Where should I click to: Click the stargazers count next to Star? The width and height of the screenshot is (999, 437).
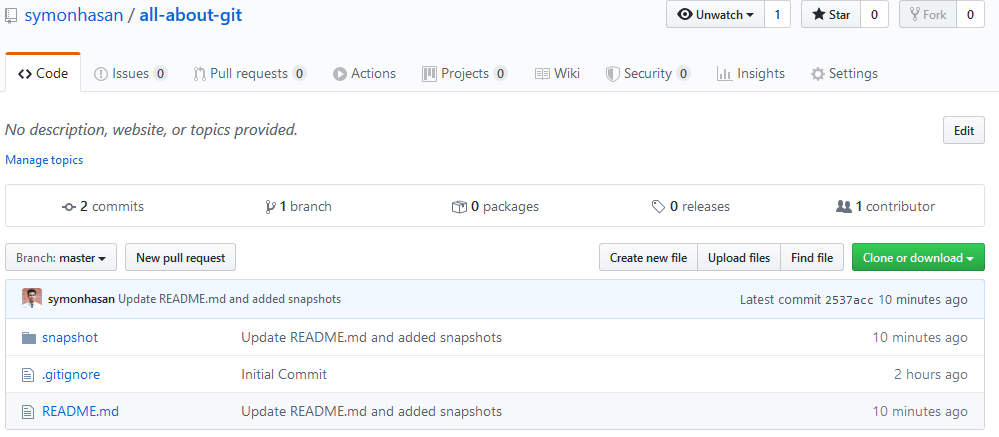tap(874, 15)
